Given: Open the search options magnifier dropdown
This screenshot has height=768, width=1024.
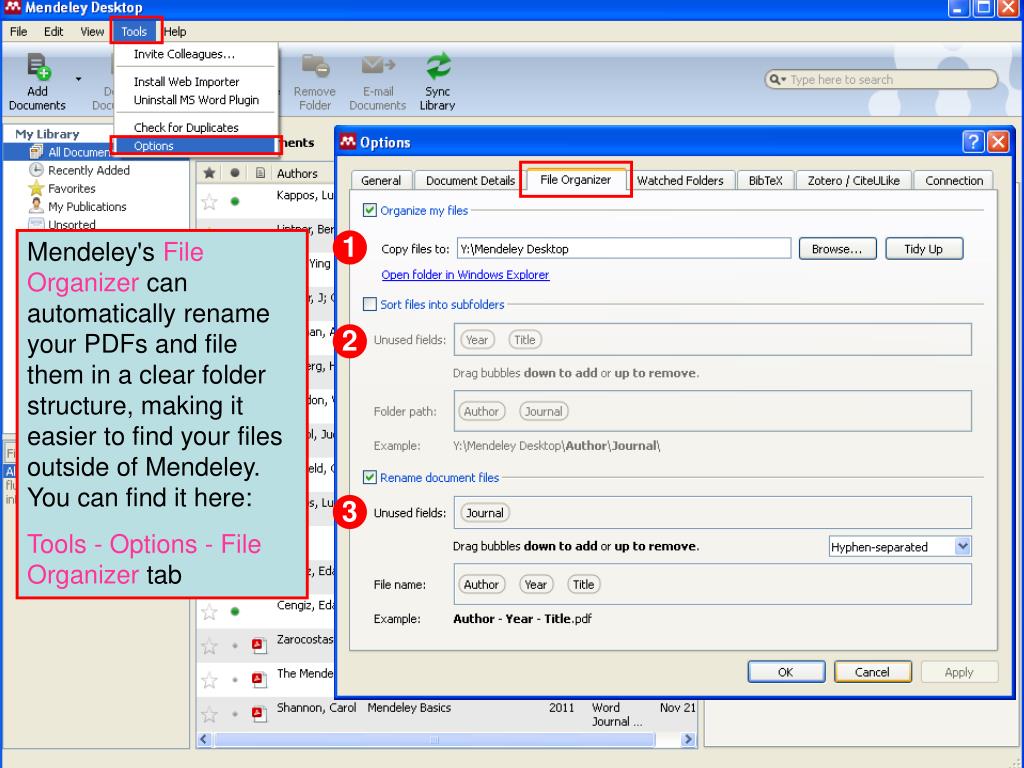Looking at the screenshot, I should click(778, 80).
